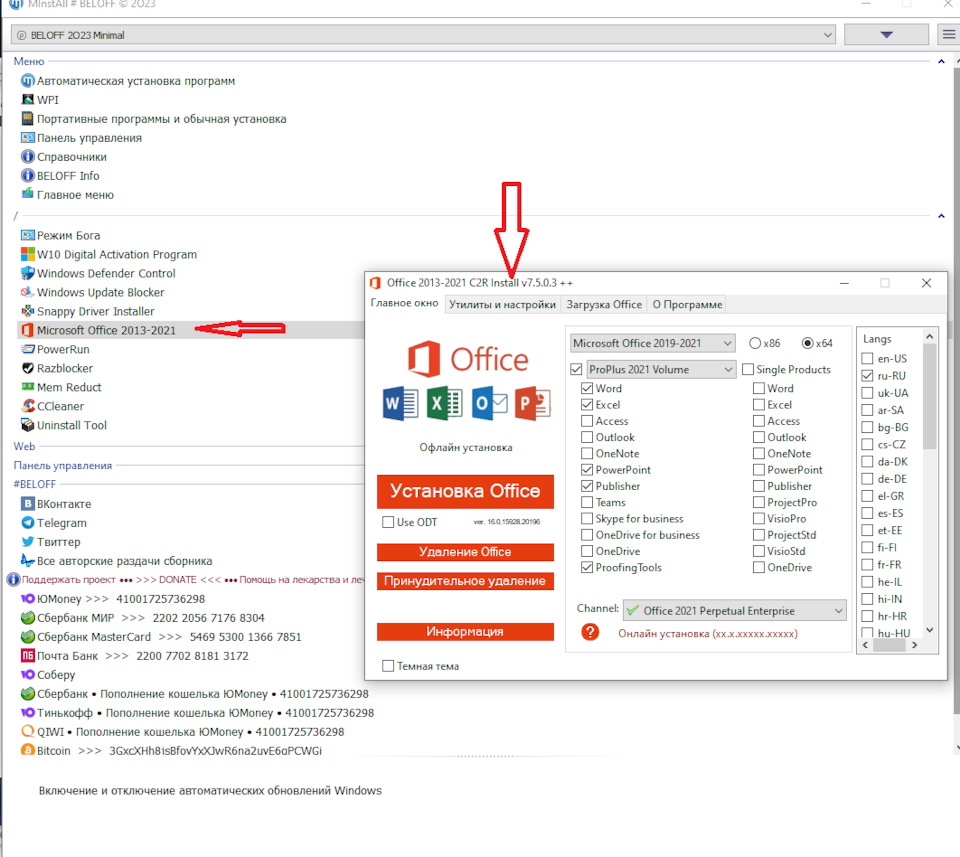The height and width of the screenshot is (857, 960).
Task: Toggle the ProPlus 2021 Volume checkbox
Action: [x=576, y=369]
